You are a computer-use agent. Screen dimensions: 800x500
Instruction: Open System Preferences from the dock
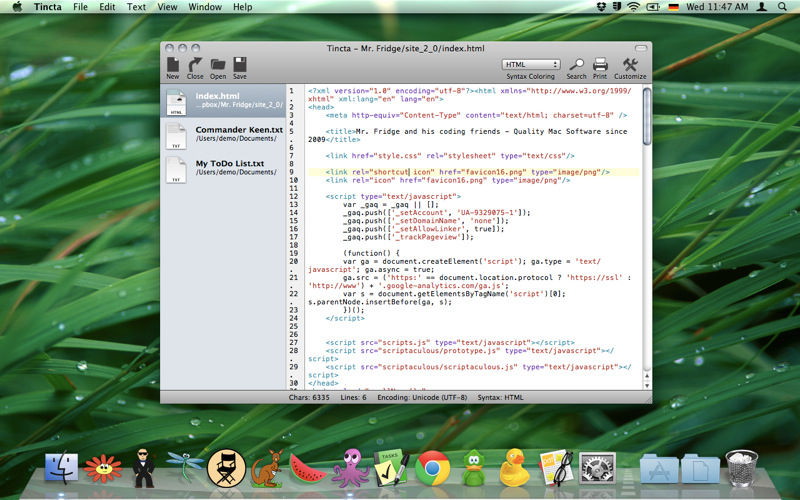click(597, 468)
